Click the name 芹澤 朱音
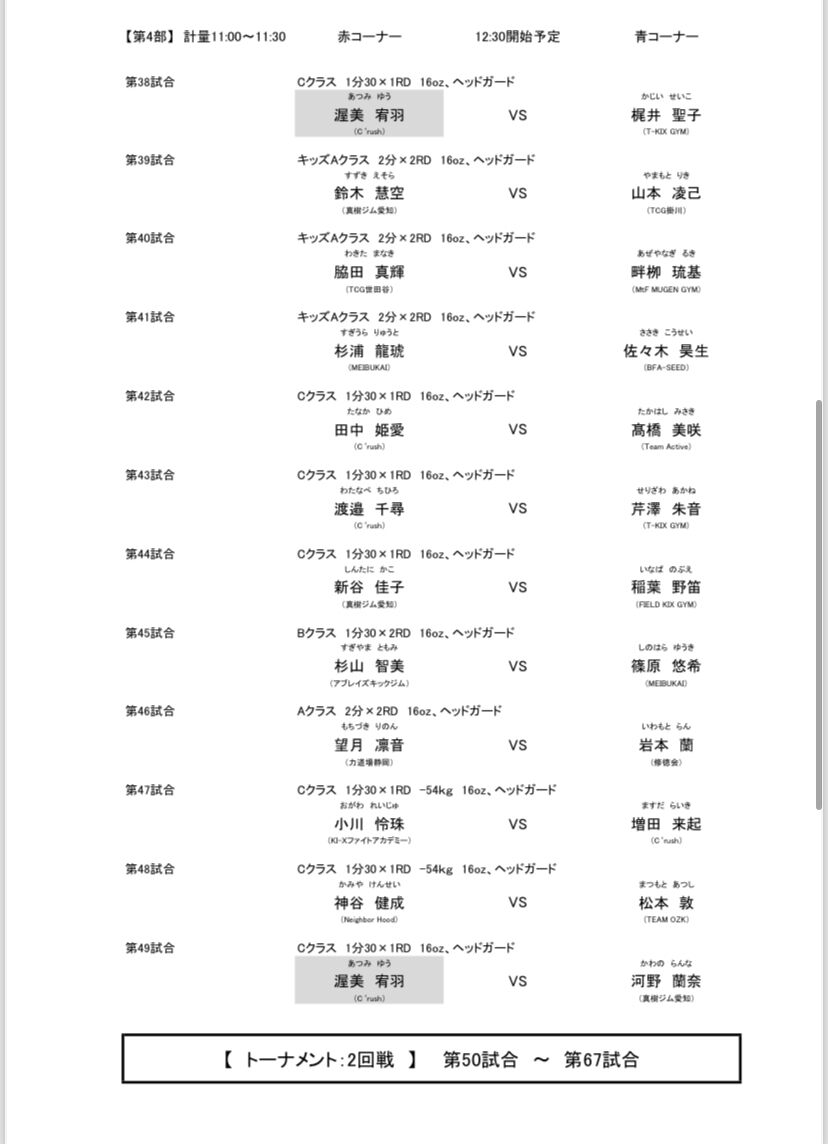Screen dimensions: 828x1144 [x=666, y=509]
